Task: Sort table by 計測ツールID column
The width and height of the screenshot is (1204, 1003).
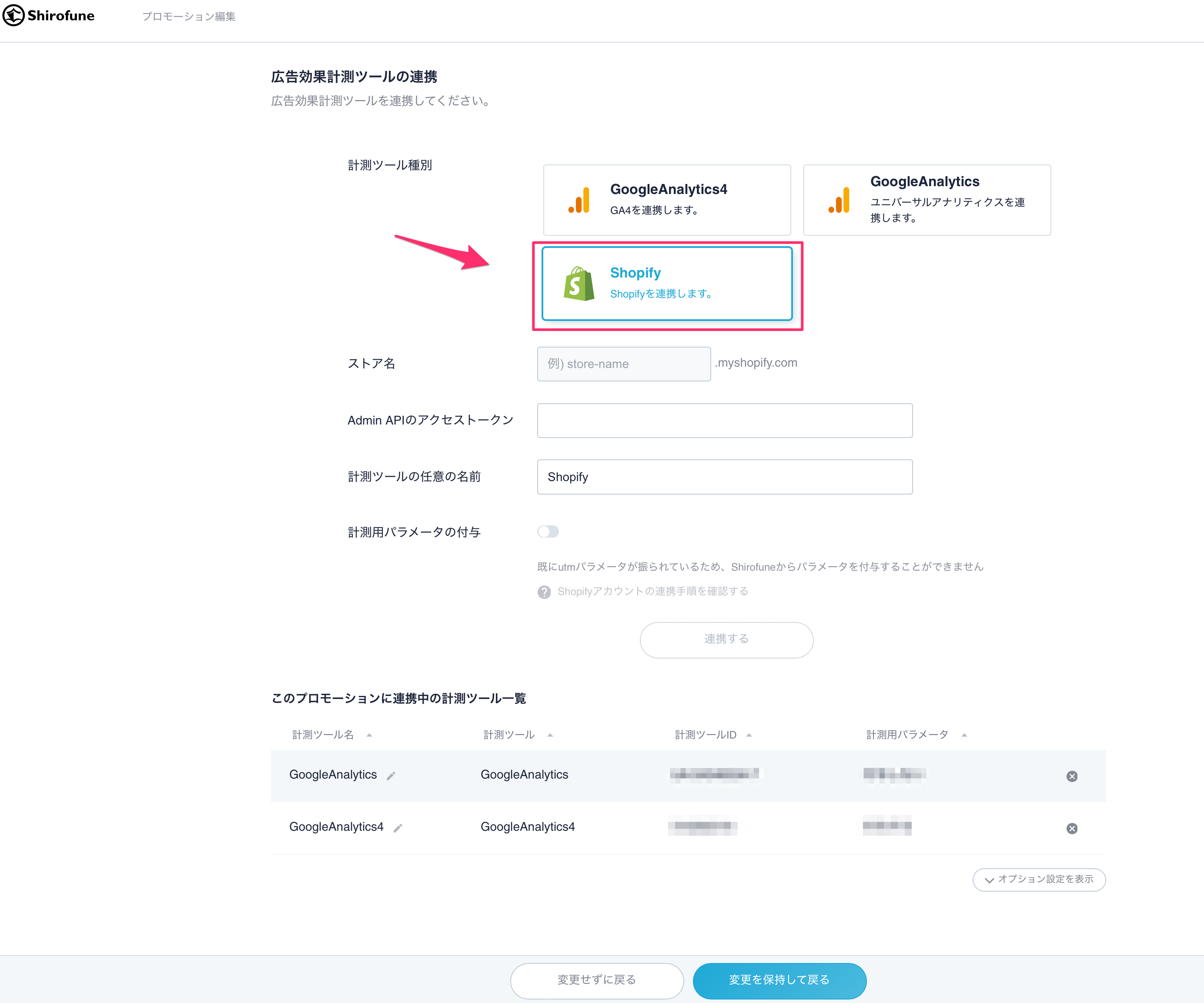Action: pyautogui.click(x=712, y=735)
